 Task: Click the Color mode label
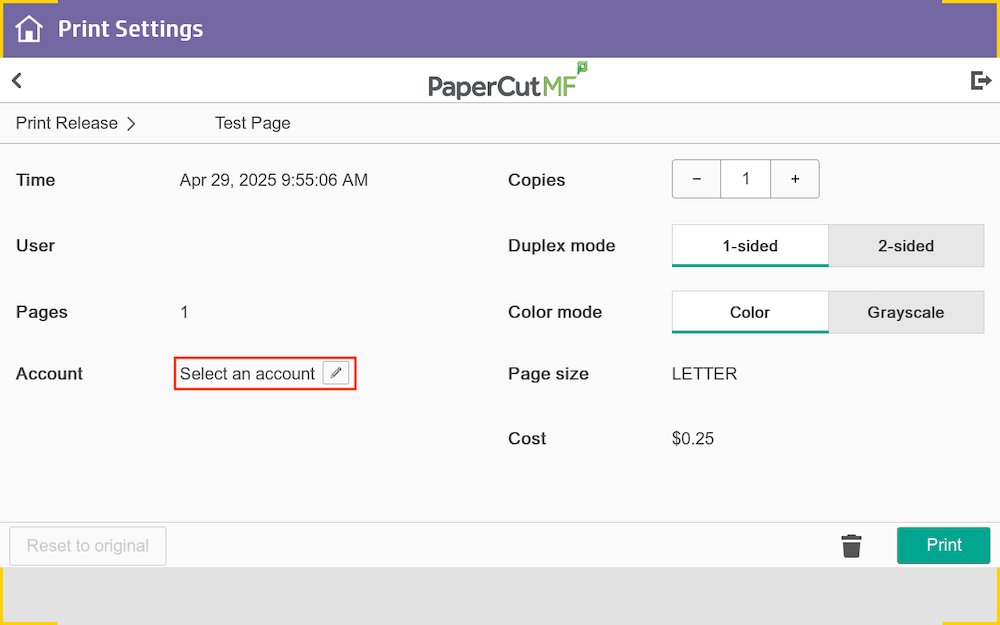tap(555, 312)
